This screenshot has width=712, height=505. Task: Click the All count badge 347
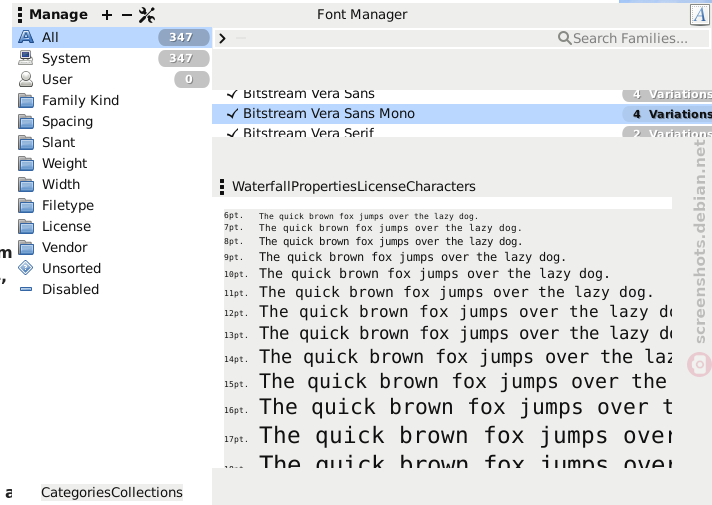coord(184,37)
